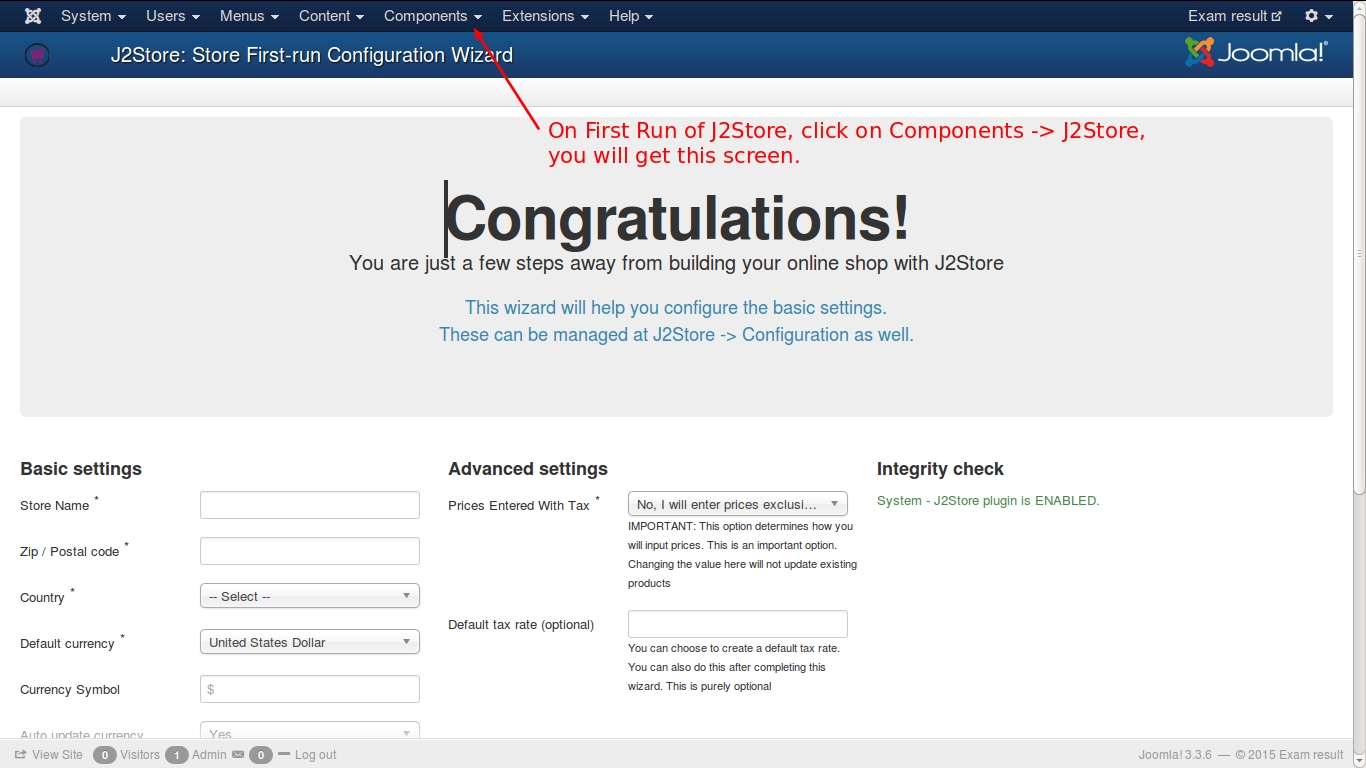Open the System menu

(x=93, y=16)
